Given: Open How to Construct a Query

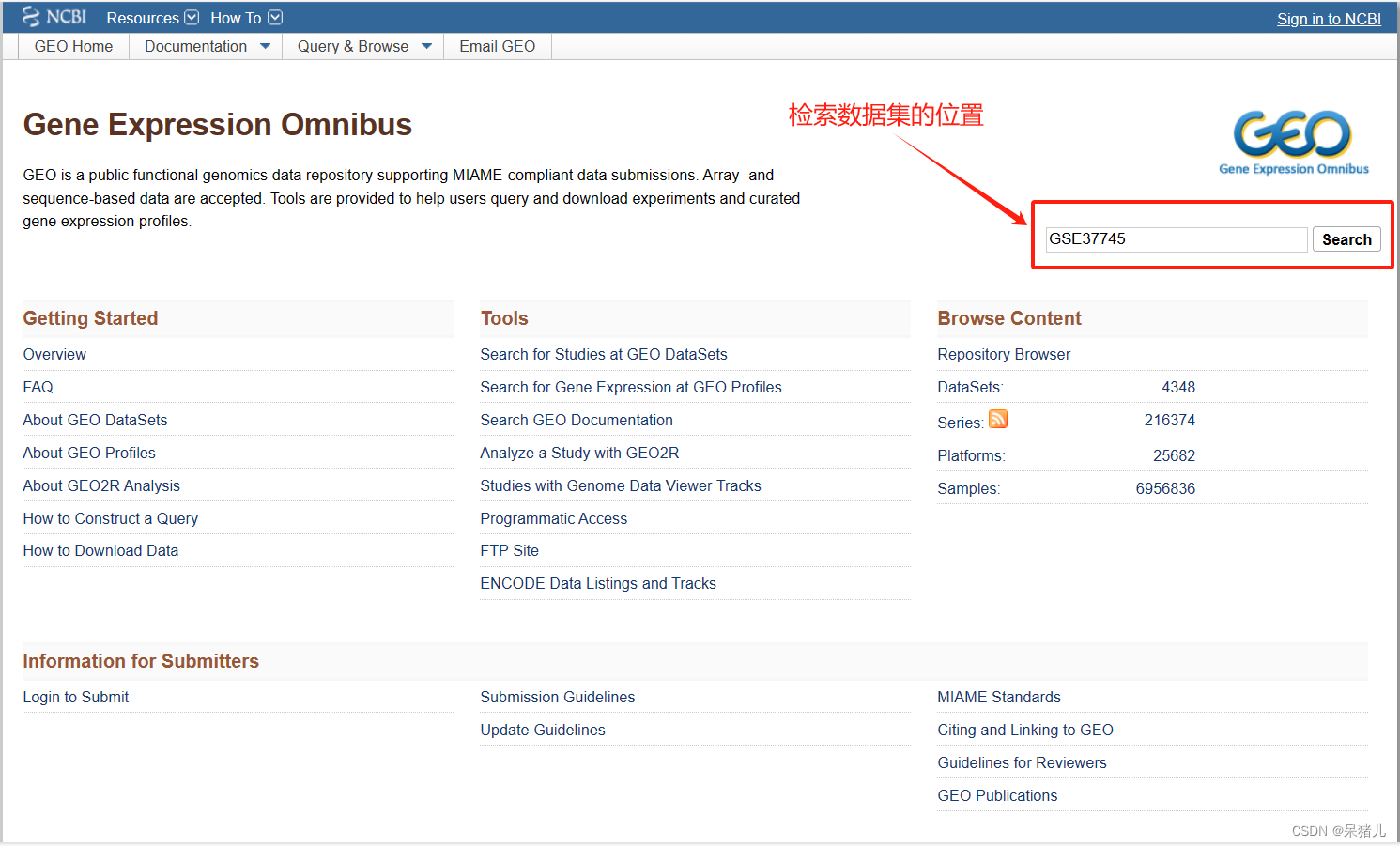Looking at the screenshot, I should (x=111, y=518).
